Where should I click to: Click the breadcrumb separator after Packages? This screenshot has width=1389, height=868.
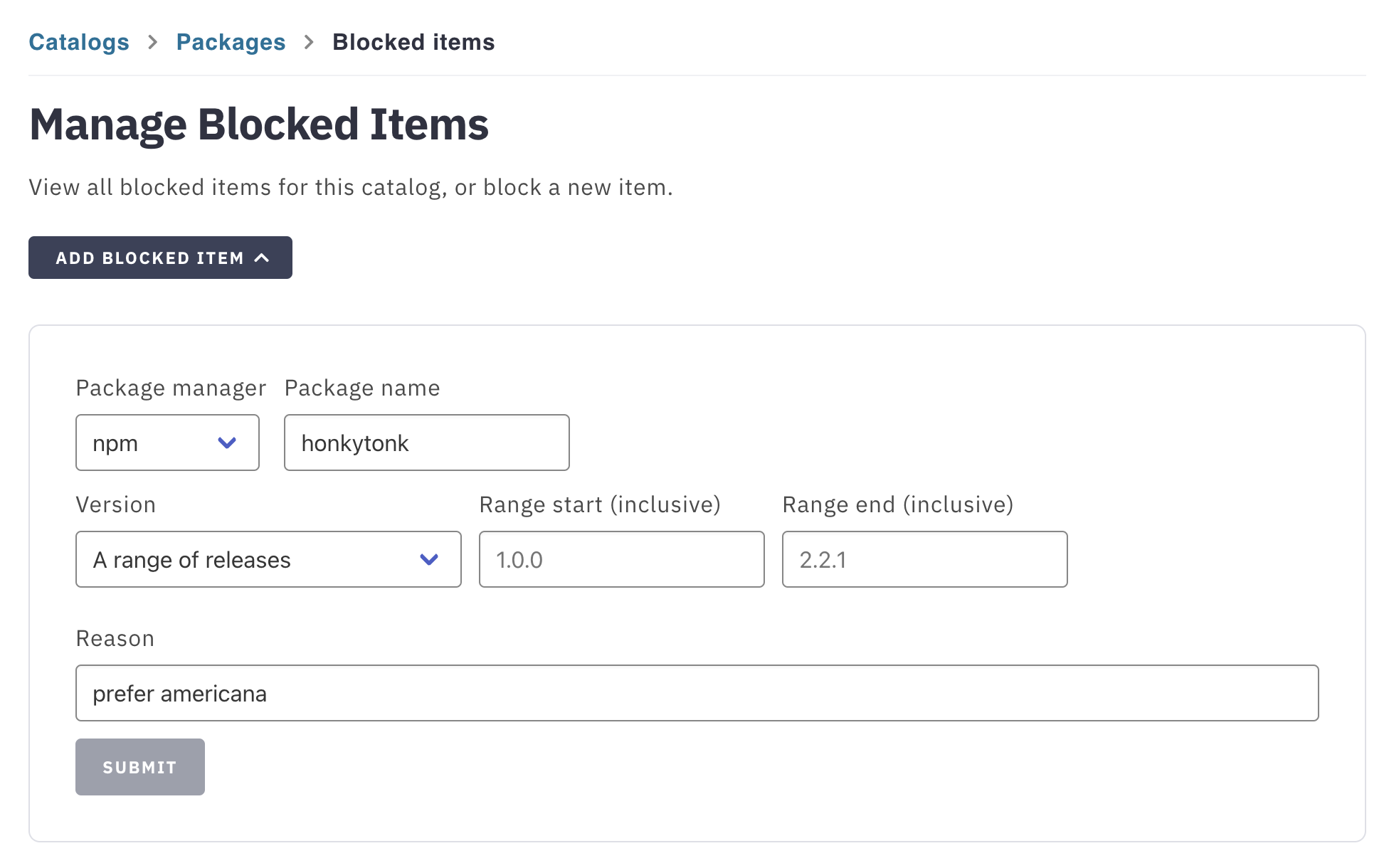click(308, 43)
